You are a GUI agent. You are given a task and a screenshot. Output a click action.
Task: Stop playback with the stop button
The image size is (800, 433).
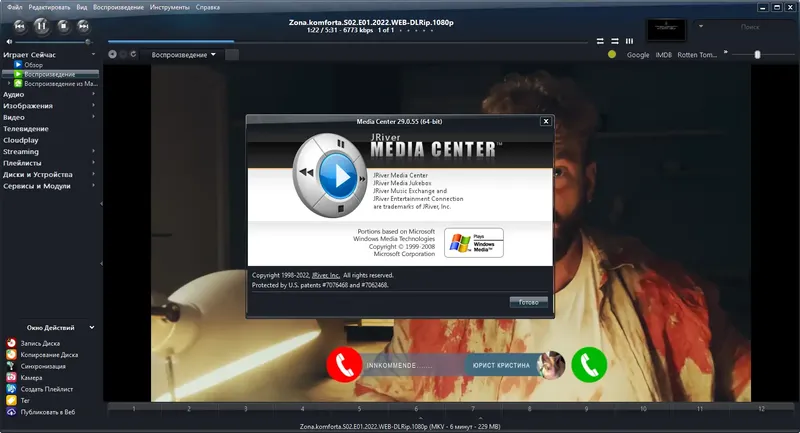click(x=63, y=26)
